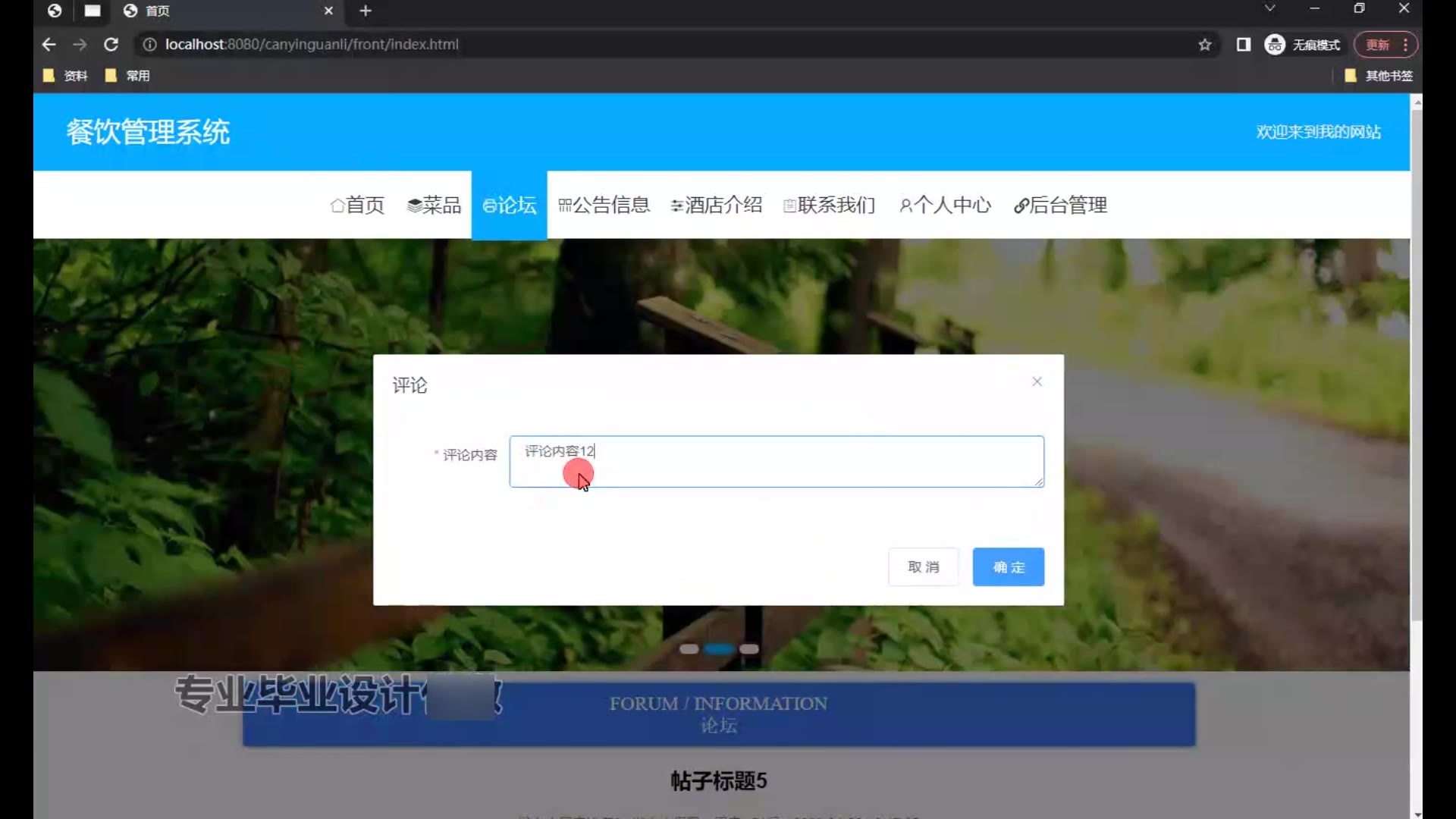Open new tab with plus icon
Screen dimensions: 1456x819
coord(366,11)
